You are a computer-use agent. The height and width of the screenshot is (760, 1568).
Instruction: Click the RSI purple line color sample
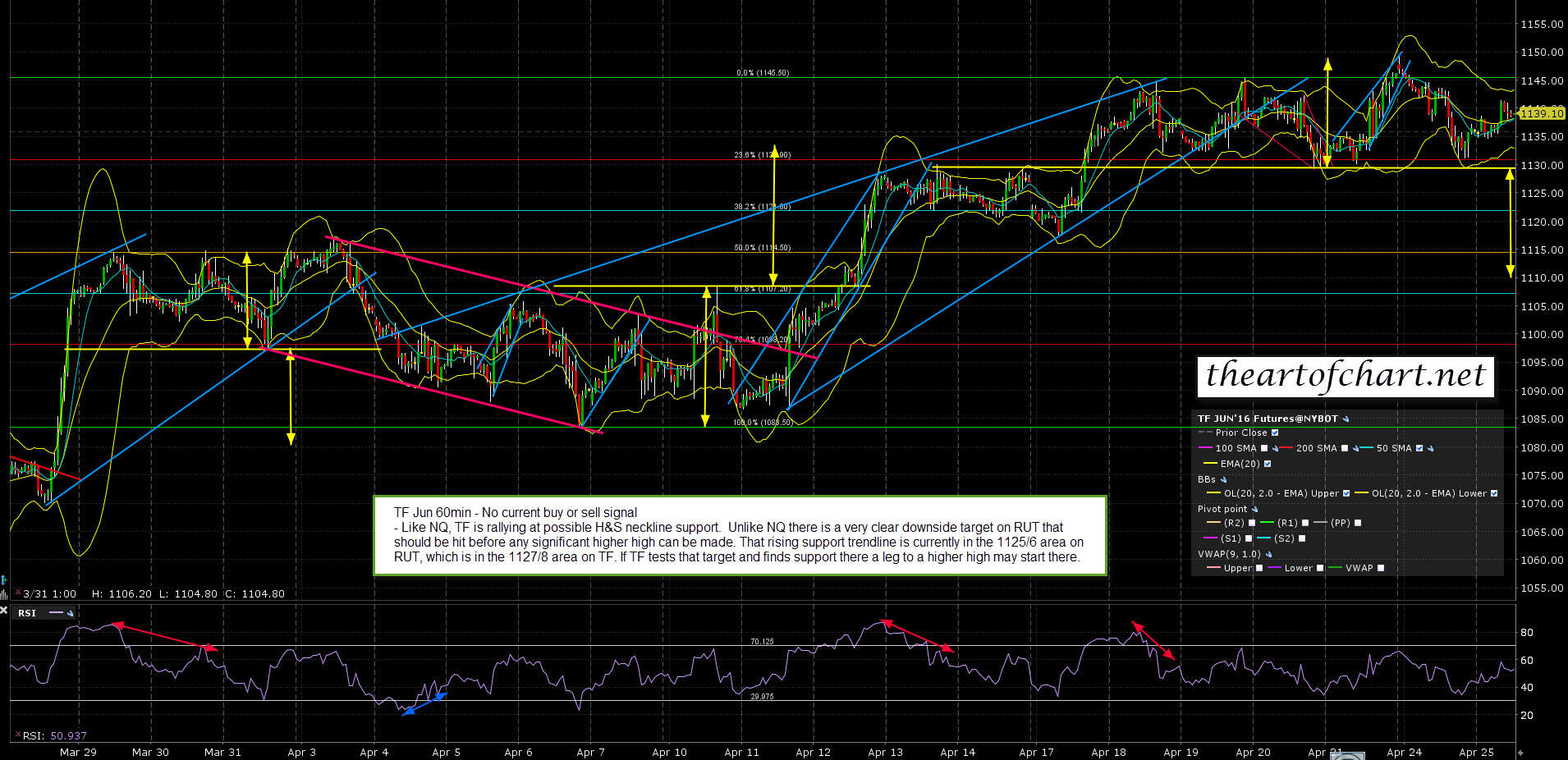pyautogui.click(x=56, y=613)
